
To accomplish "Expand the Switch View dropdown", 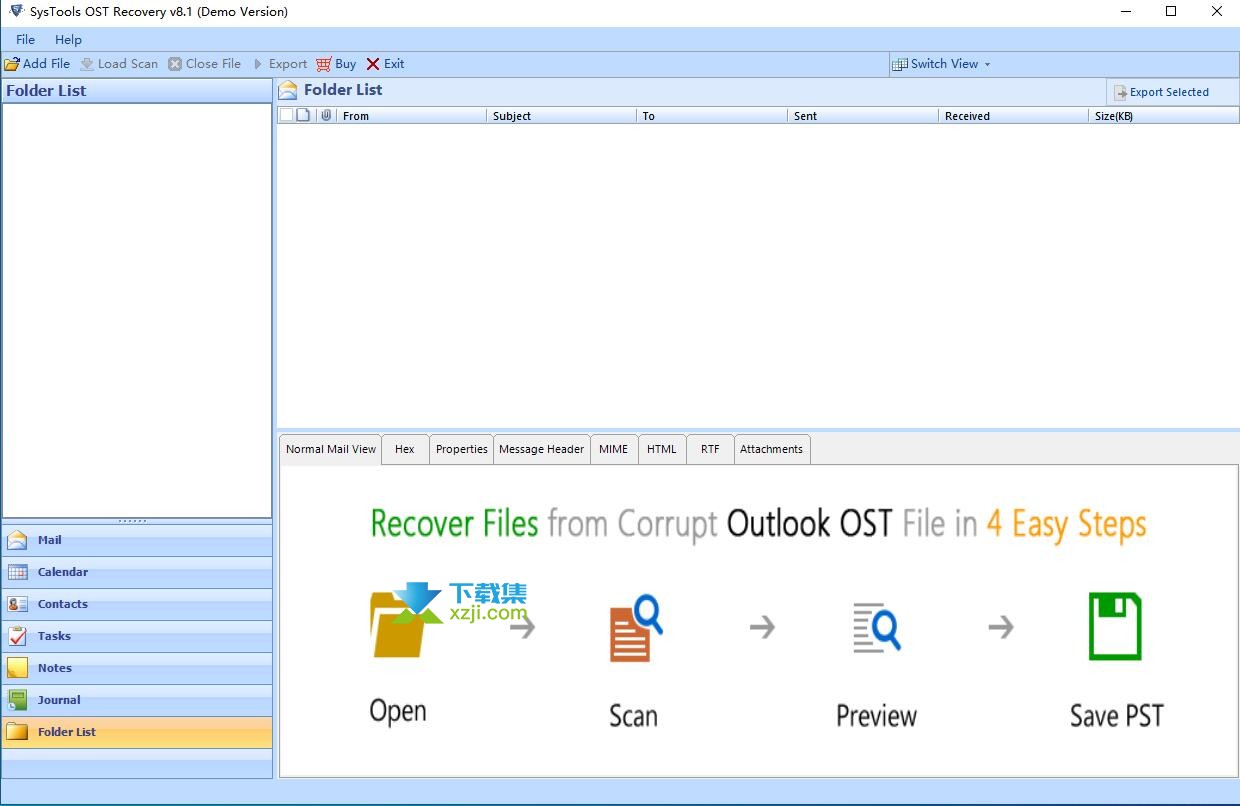I will (x=942, y=64).
